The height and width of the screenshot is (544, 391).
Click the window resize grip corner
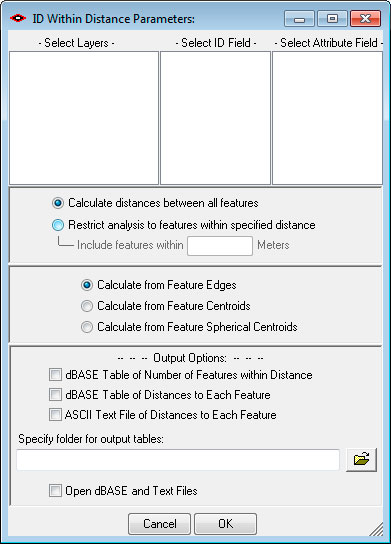coord(377,529)
